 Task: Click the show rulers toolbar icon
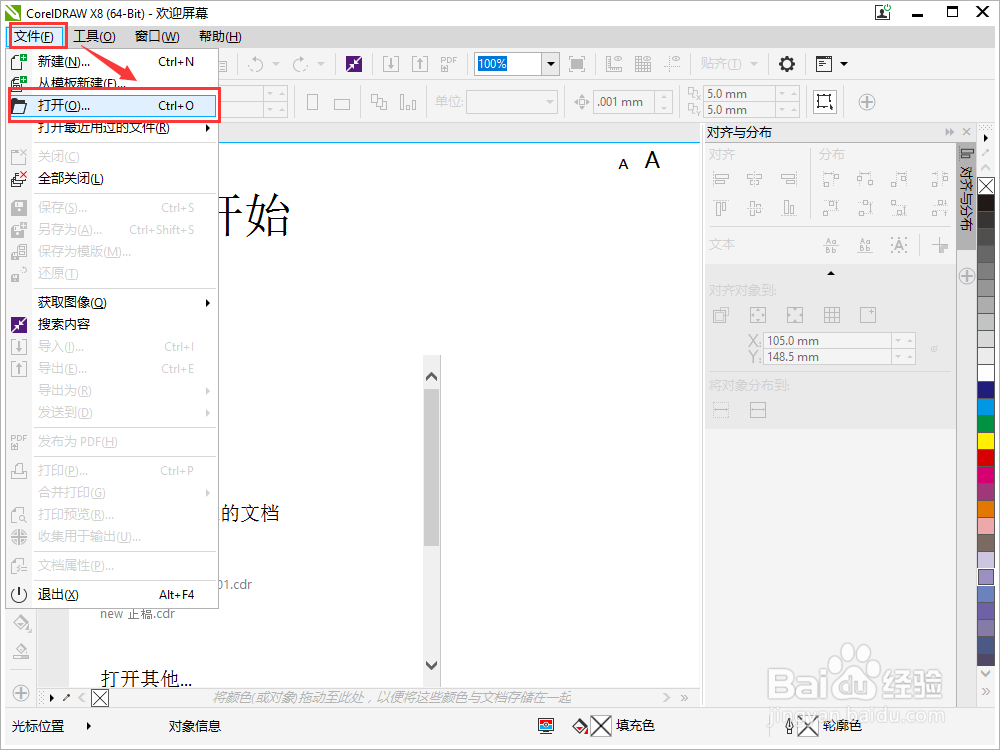tap(614, 64)
